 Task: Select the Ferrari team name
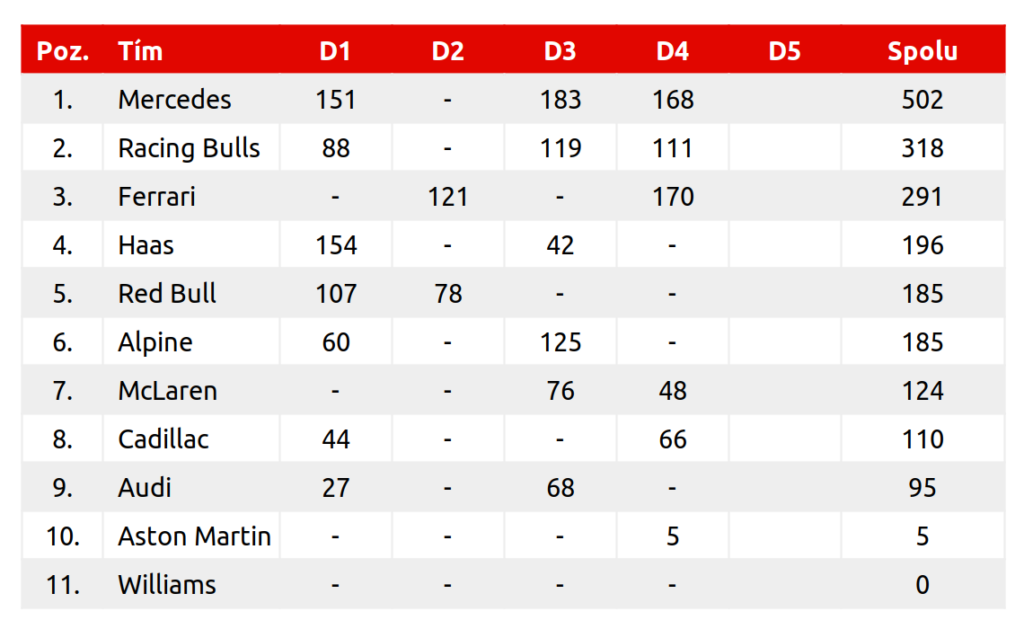click(x=157, y=197)
